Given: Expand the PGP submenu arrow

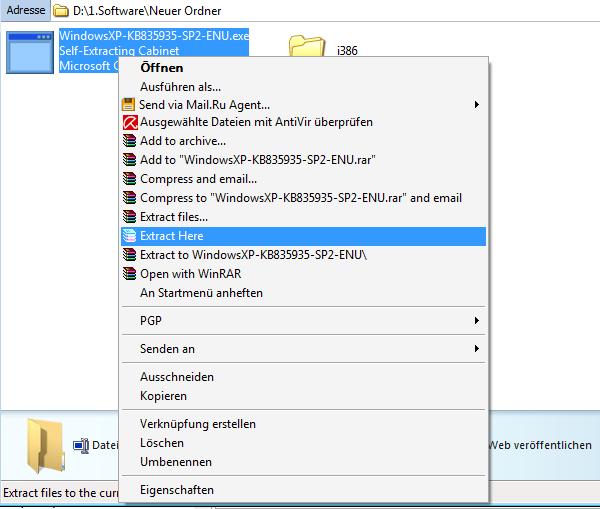Looking at the screenshot, I should [x=476, y=320].
